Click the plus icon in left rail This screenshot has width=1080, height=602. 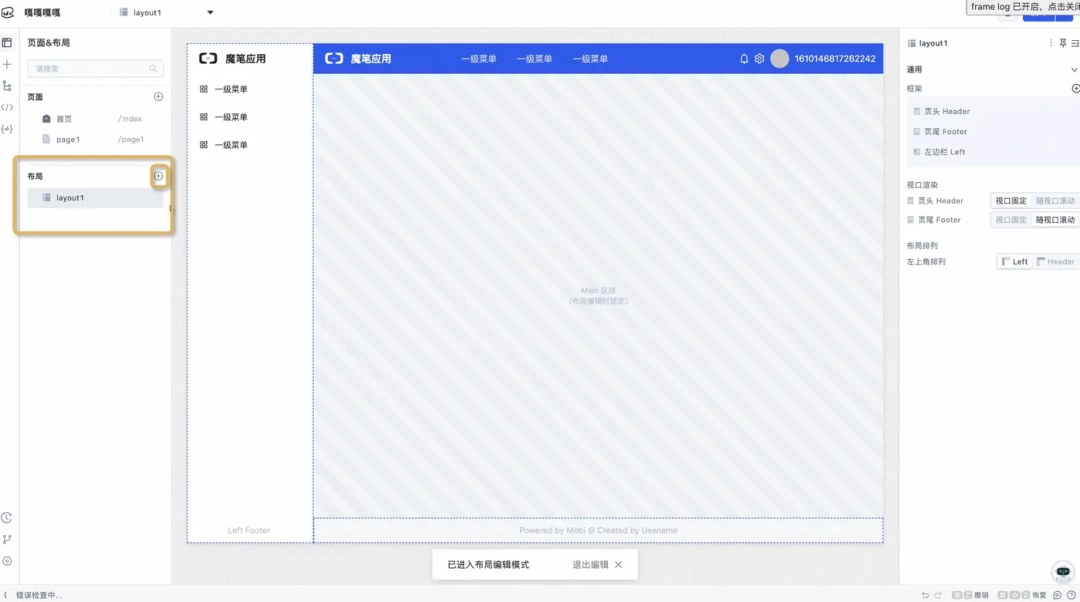(x=7, y=64)
